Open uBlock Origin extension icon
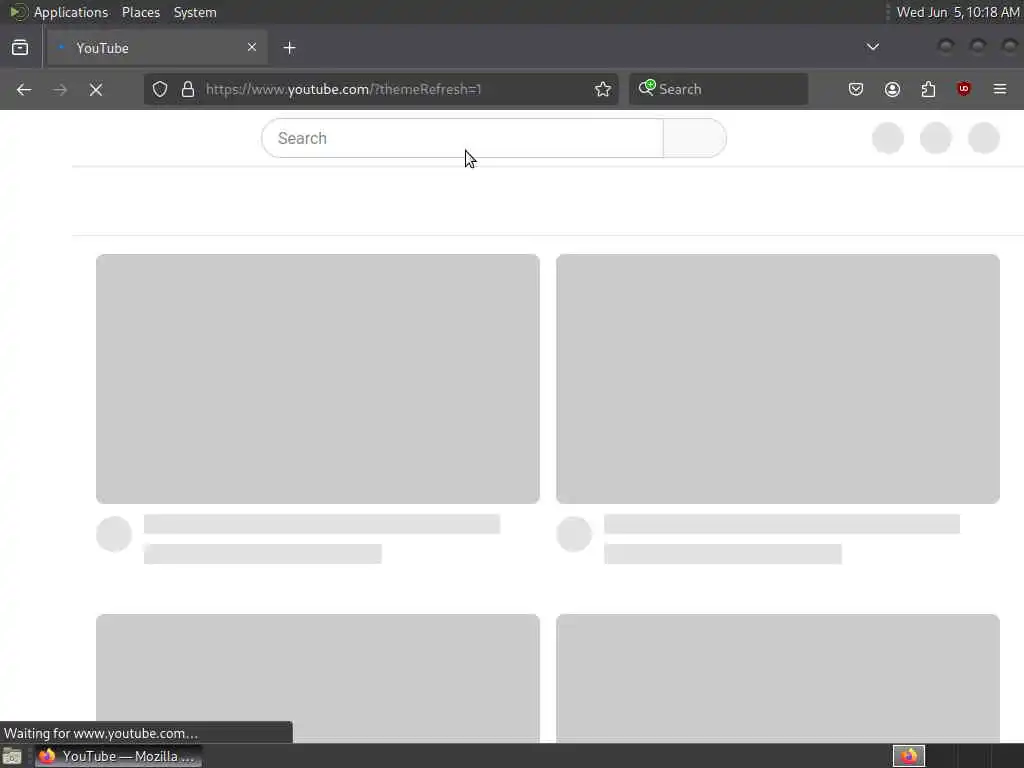1024x768 pixels. click(963, 89)
